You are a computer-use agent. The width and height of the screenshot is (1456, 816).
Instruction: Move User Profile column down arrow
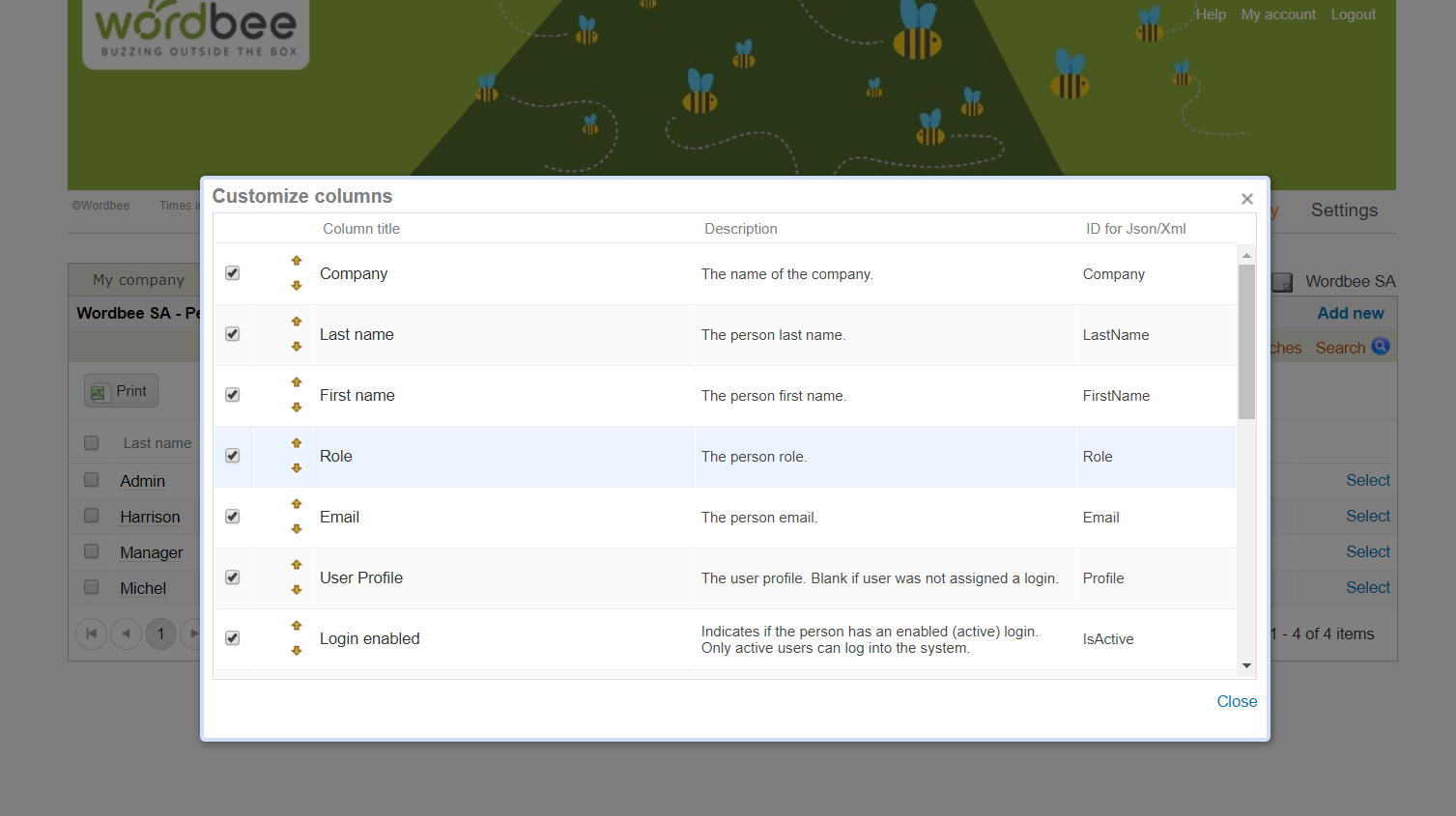[297, 590]
